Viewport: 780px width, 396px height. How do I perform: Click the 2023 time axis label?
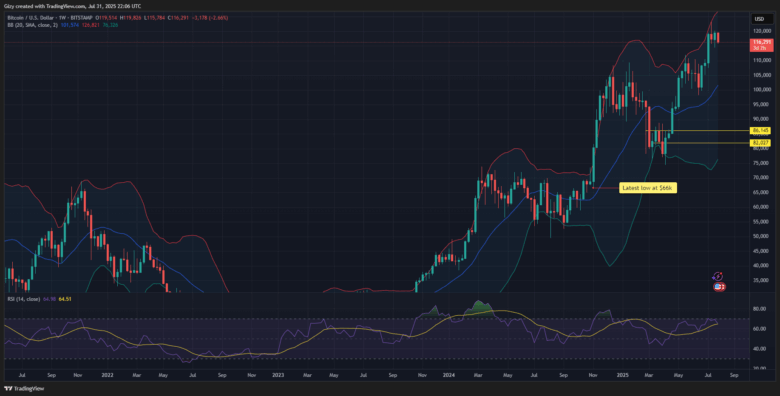(277, 376)
